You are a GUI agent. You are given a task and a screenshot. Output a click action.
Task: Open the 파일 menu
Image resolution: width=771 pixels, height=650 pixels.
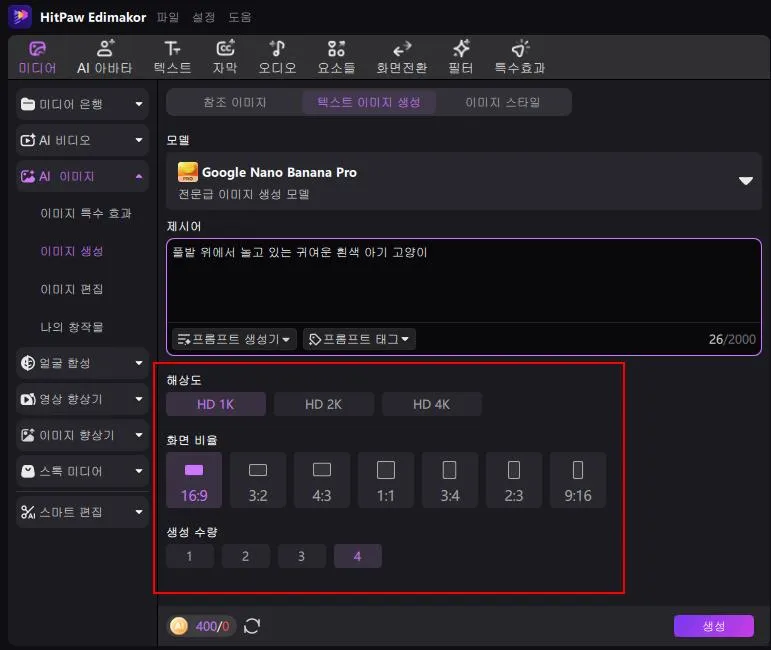click(x=168, y=17)
